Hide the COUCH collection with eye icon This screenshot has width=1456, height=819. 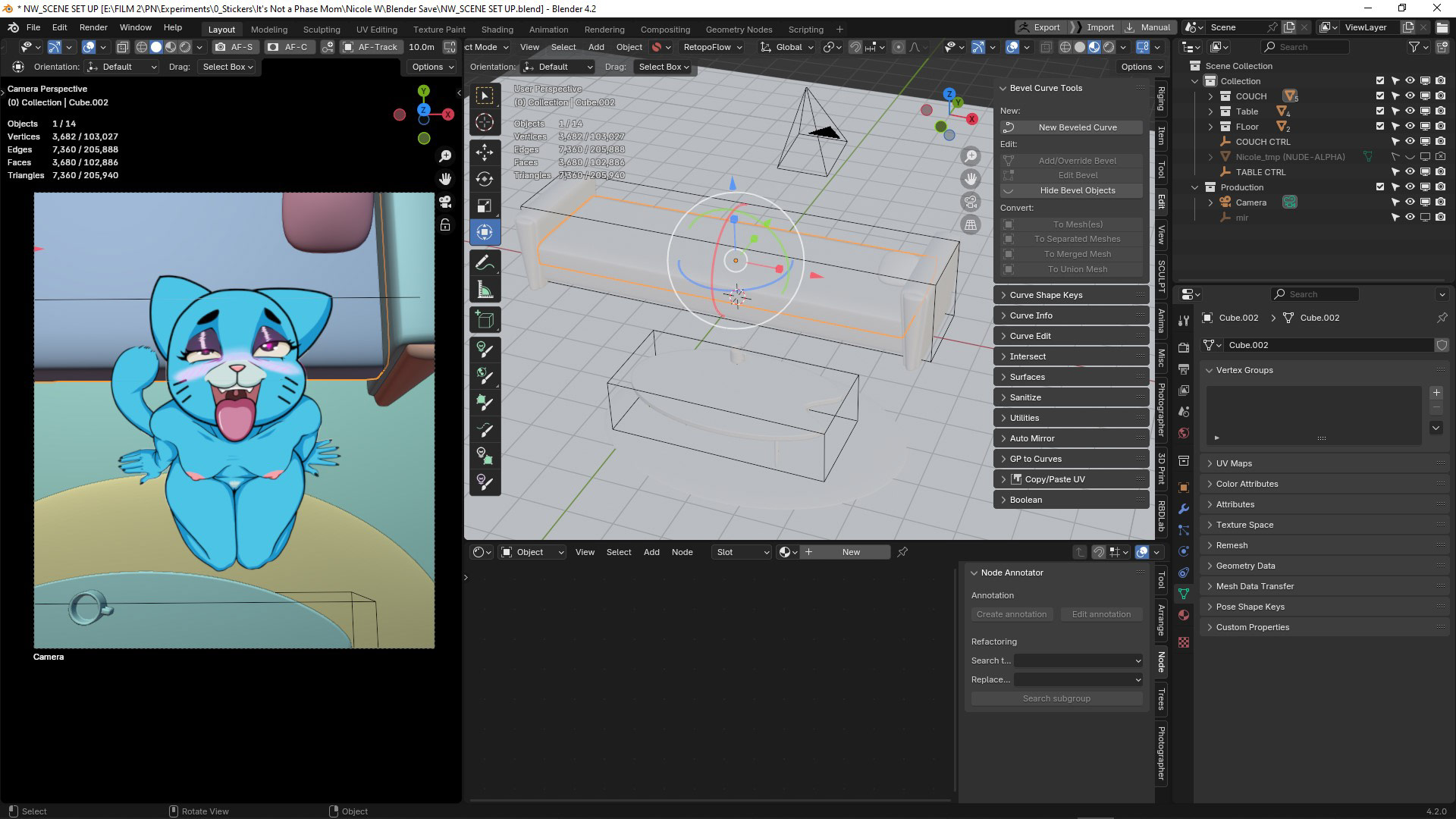(x=1410, y=96)
